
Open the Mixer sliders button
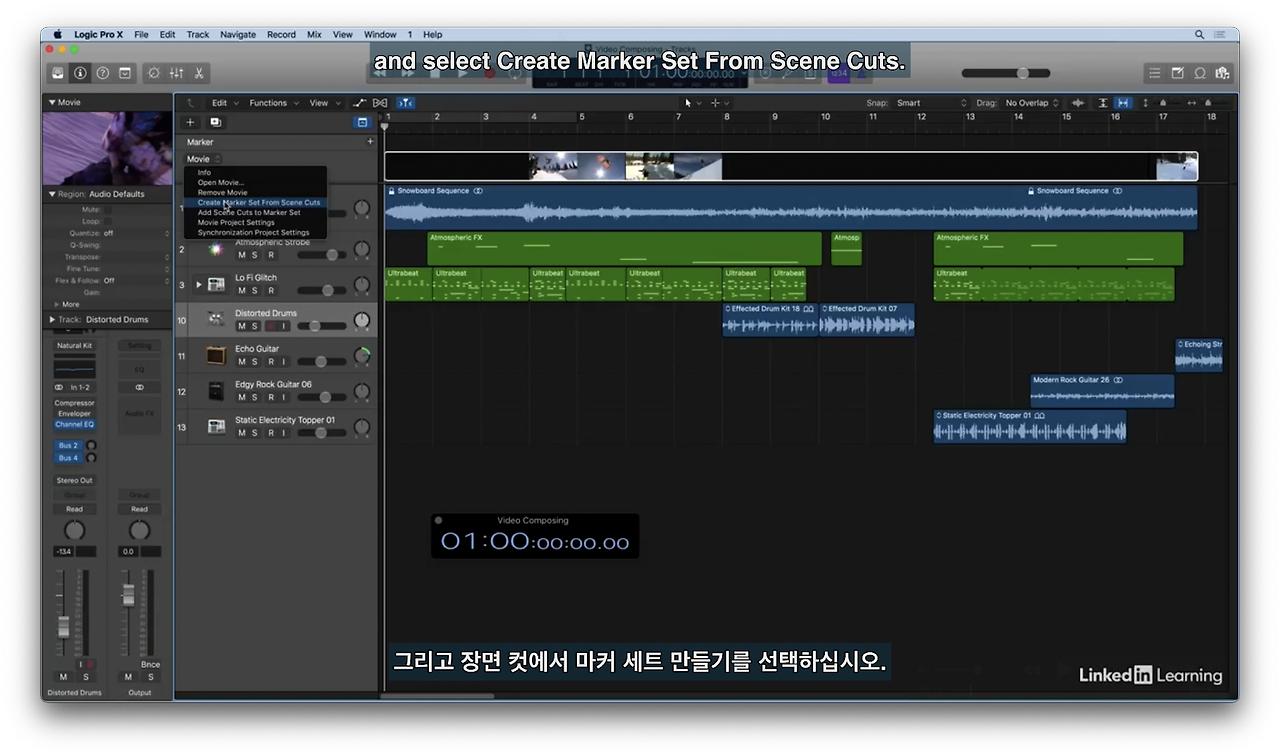[176, 73]
